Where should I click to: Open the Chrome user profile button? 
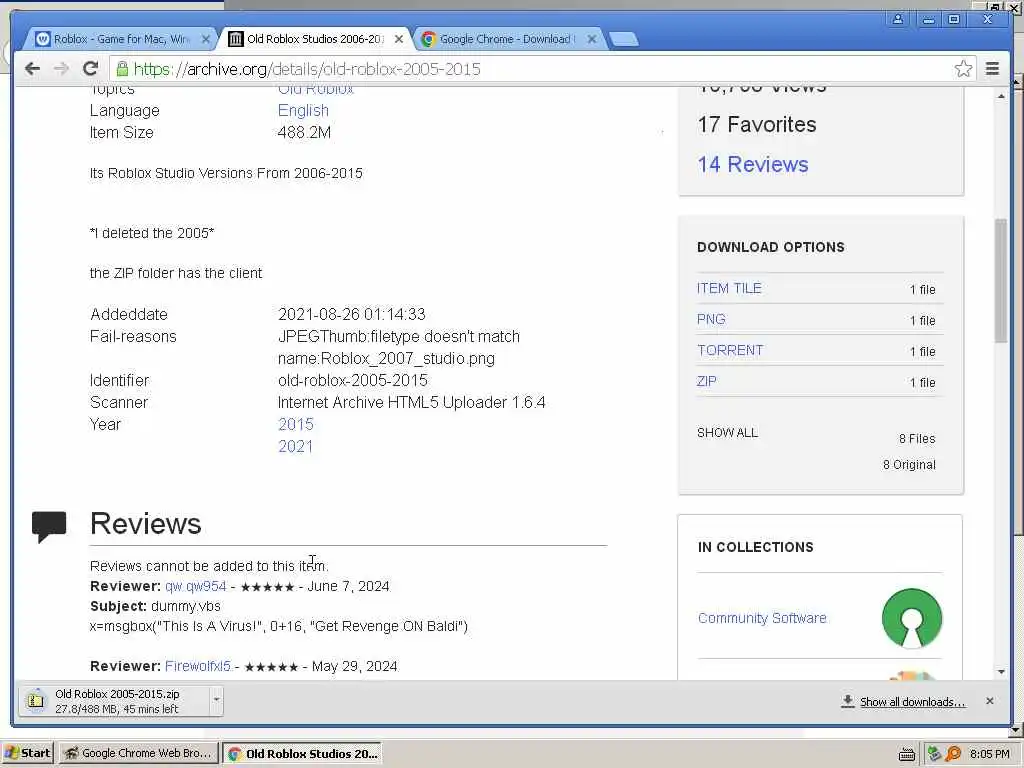point(898,19)
